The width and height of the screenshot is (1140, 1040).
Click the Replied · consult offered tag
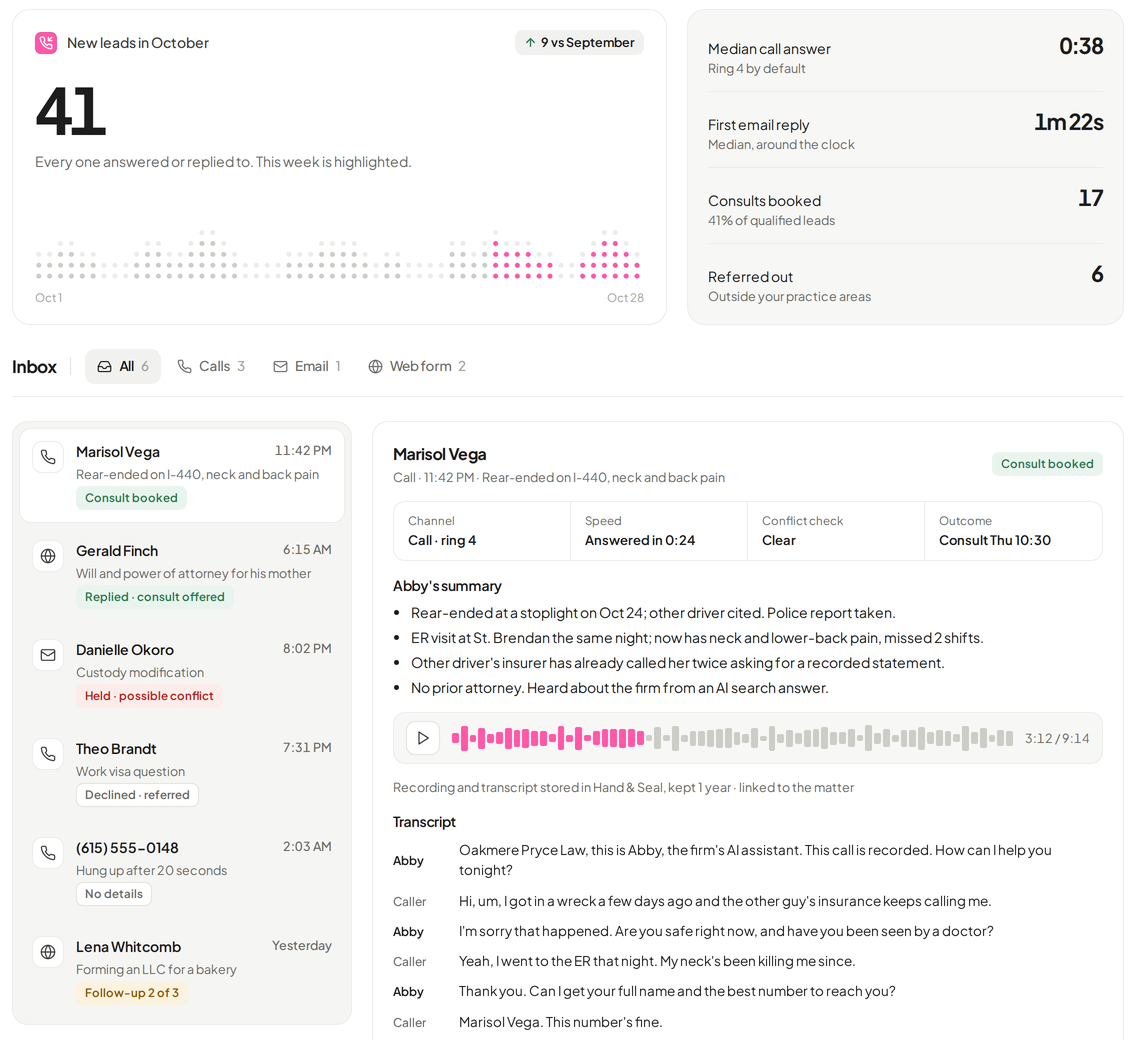point(155,597)
